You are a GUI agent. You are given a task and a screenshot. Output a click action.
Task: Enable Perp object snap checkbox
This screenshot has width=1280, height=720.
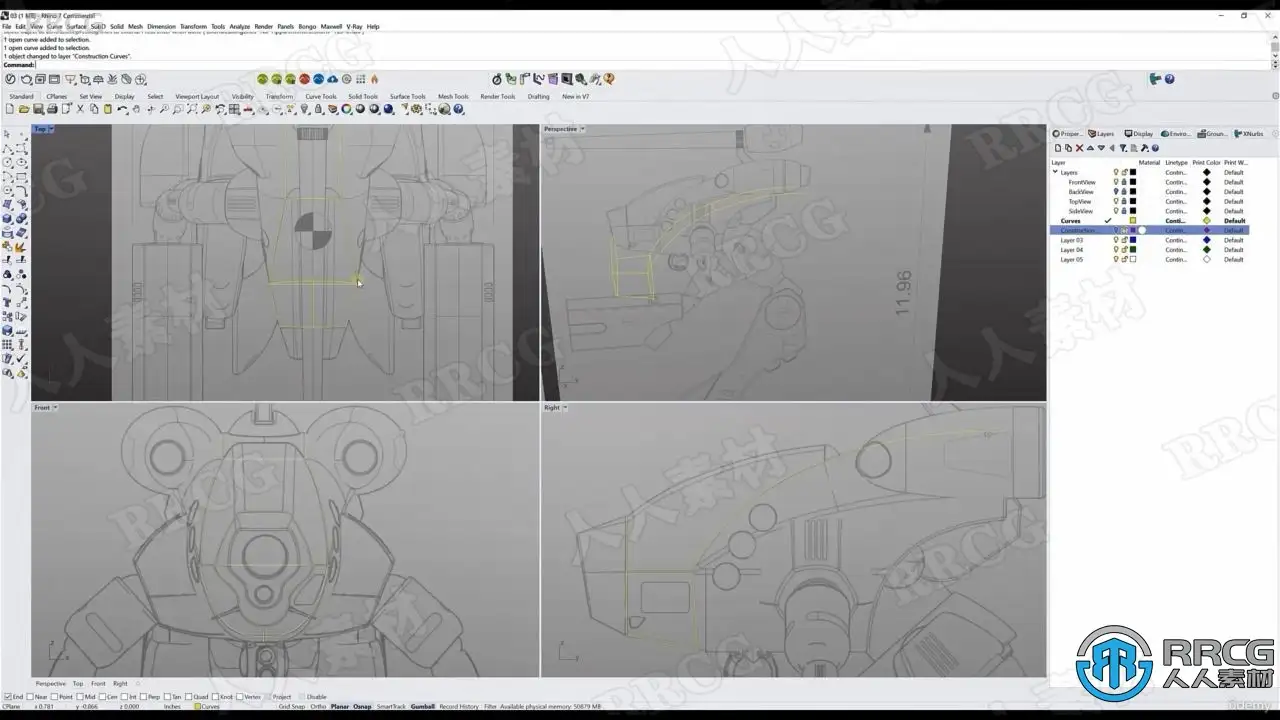[x=144, y=697]
